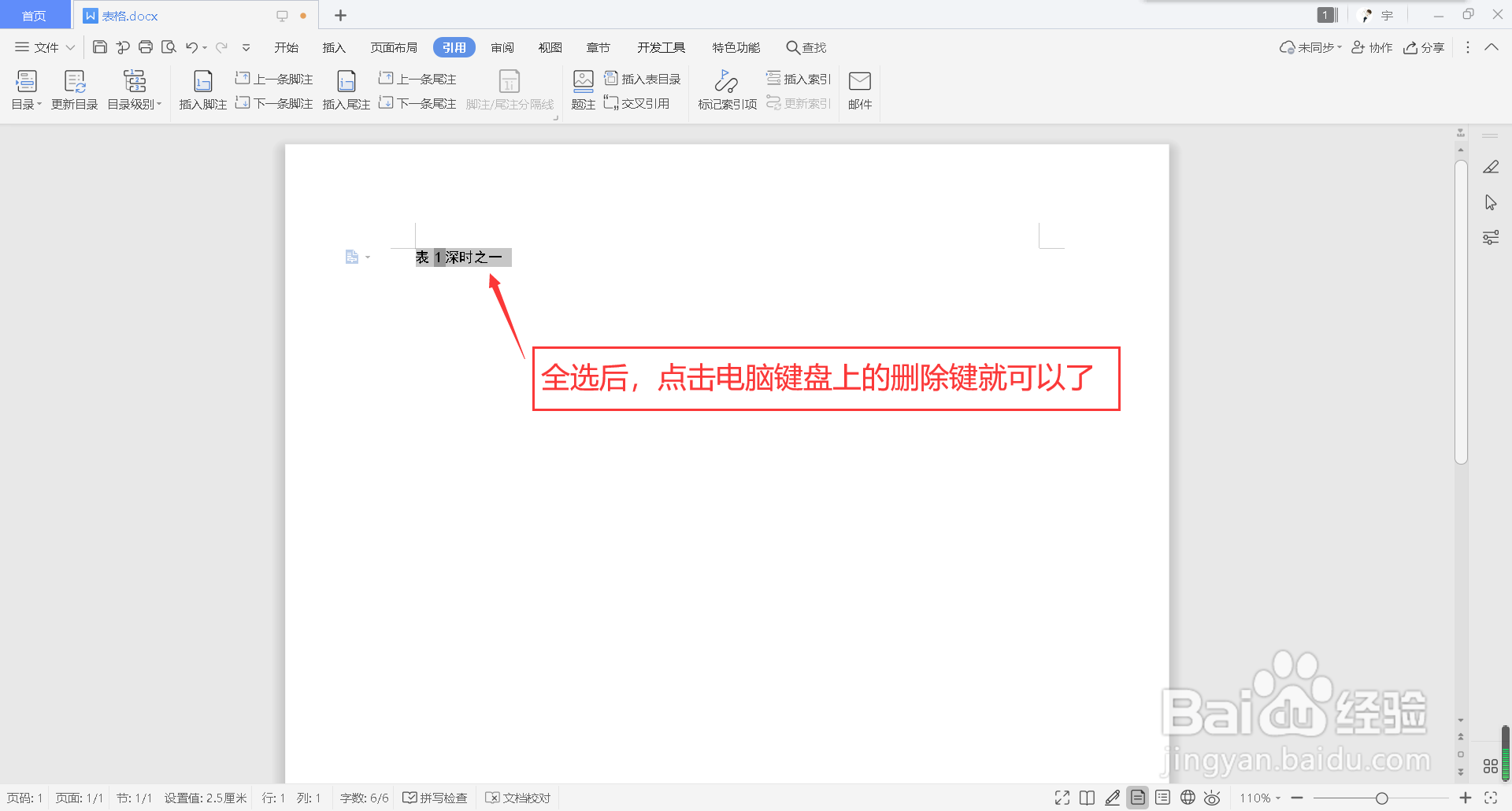
Task: Click the Redo arrow icon
Action: (222, 47)
